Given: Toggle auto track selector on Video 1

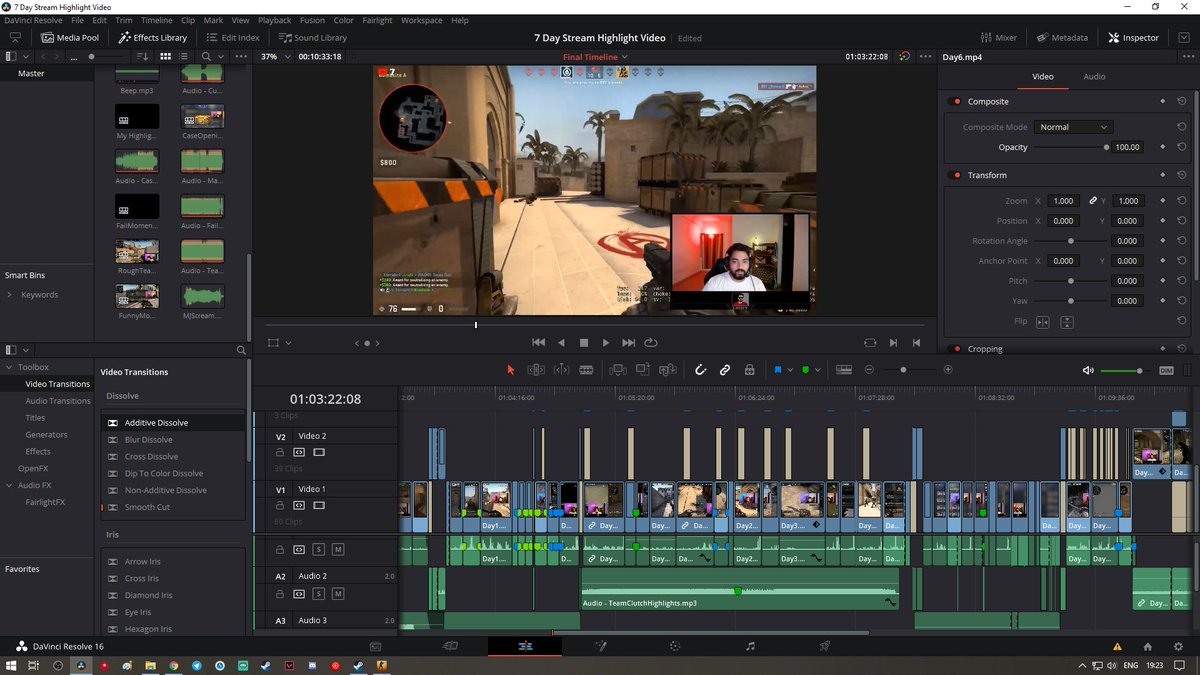Looking at the screenshot, I should [x=298, y=505].
